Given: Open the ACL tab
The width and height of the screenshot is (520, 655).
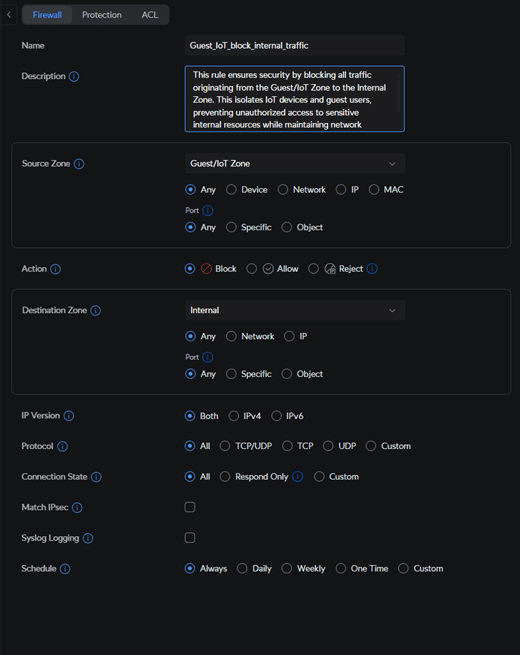Looking at the screenshot, I should click(x=150, y=15).
